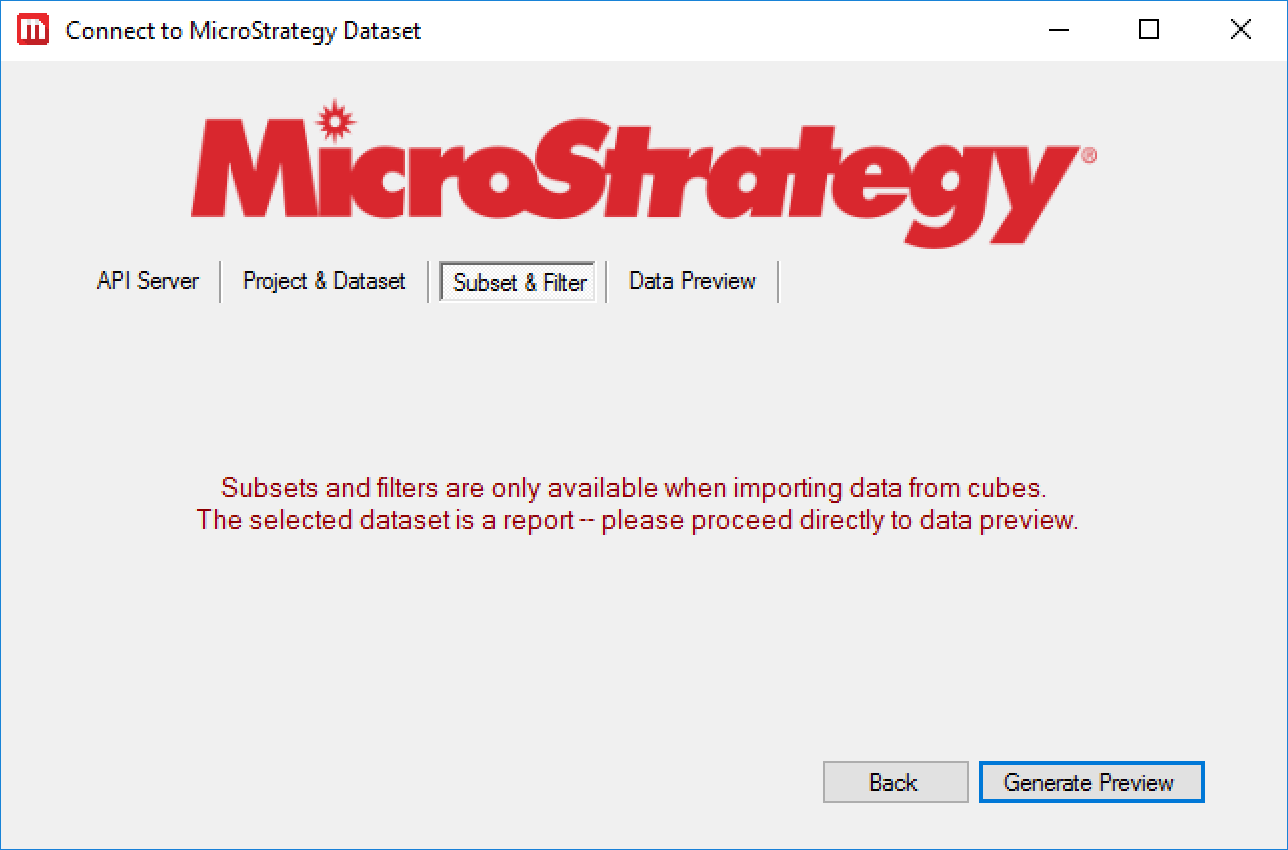1288x850 pixels.
Task: Switch to the API Server tab
Action: point(147,281)
